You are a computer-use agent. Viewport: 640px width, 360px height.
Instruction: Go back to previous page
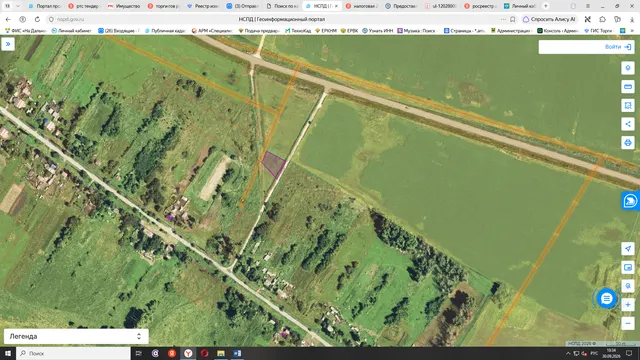tap(8, 19)
